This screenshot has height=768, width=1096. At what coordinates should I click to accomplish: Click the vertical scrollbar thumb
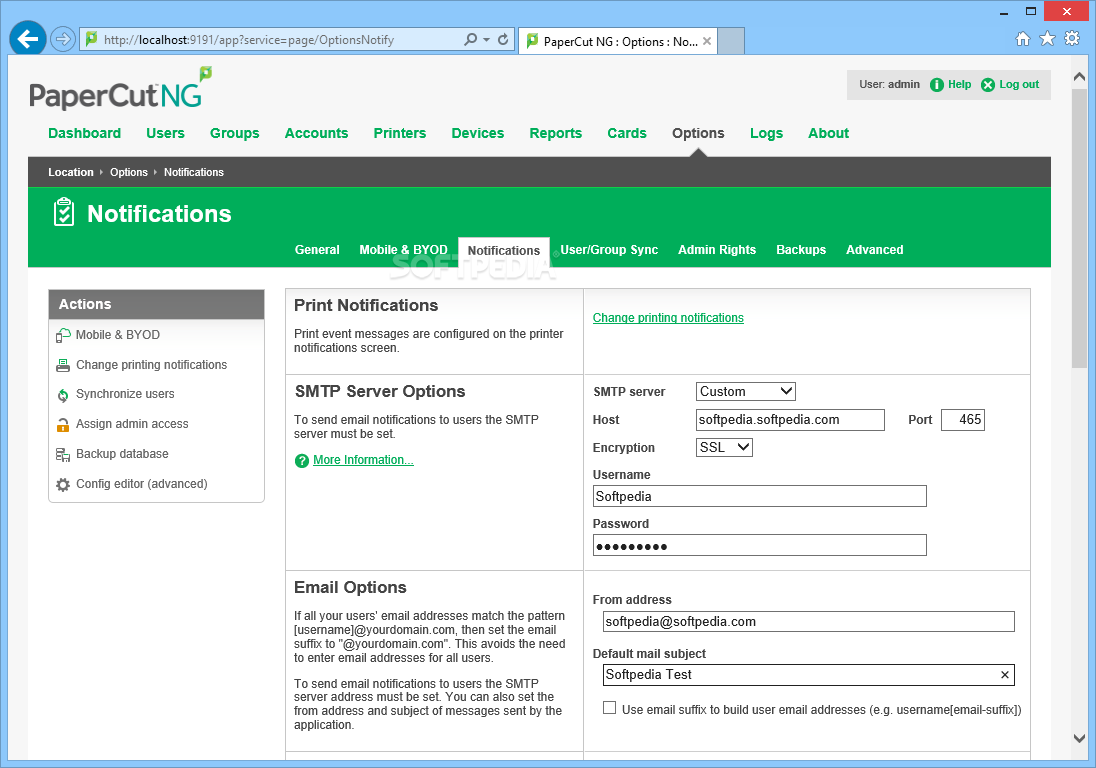click(1079, 227)
